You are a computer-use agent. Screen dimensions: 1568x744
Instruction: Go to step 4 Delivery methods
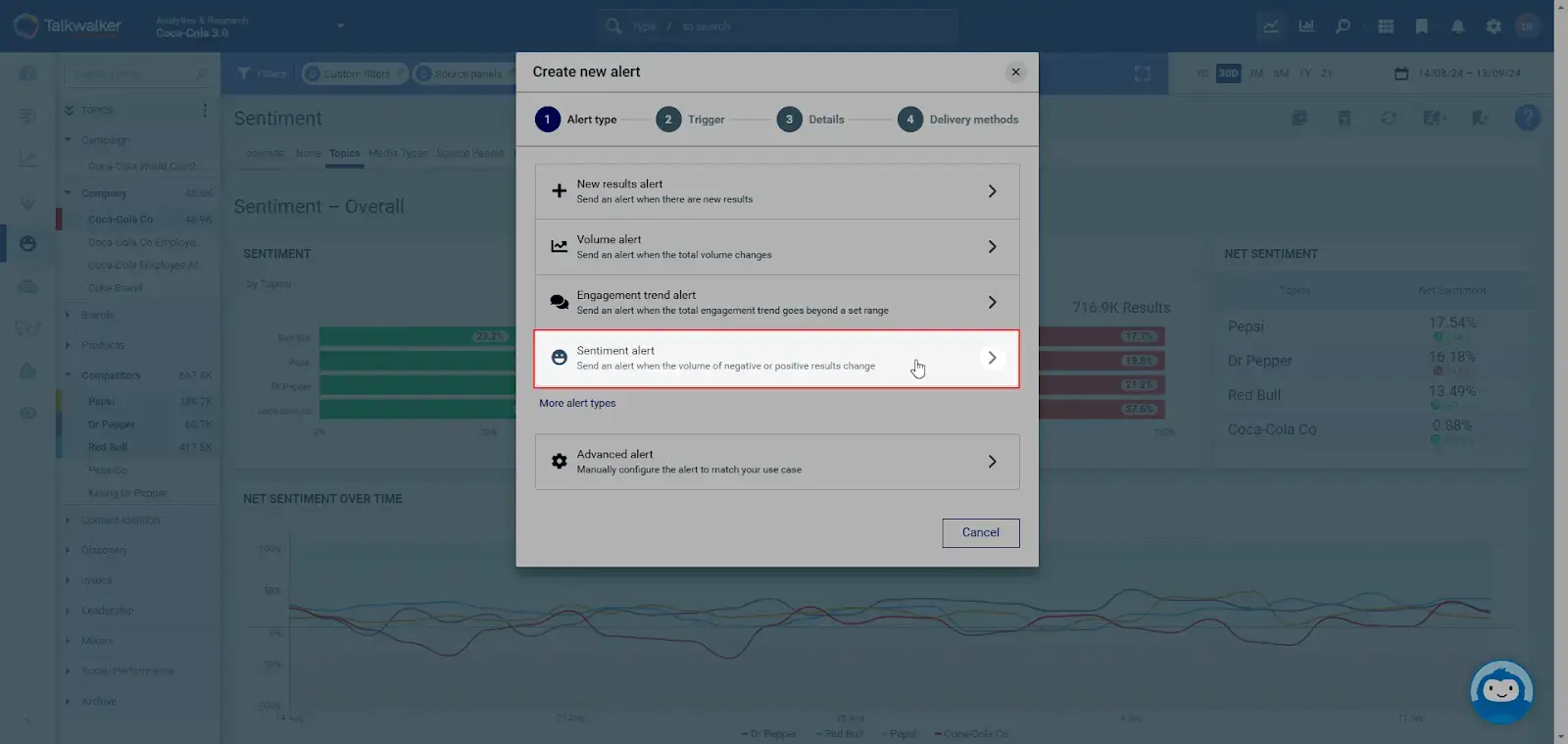click(958, 120)
